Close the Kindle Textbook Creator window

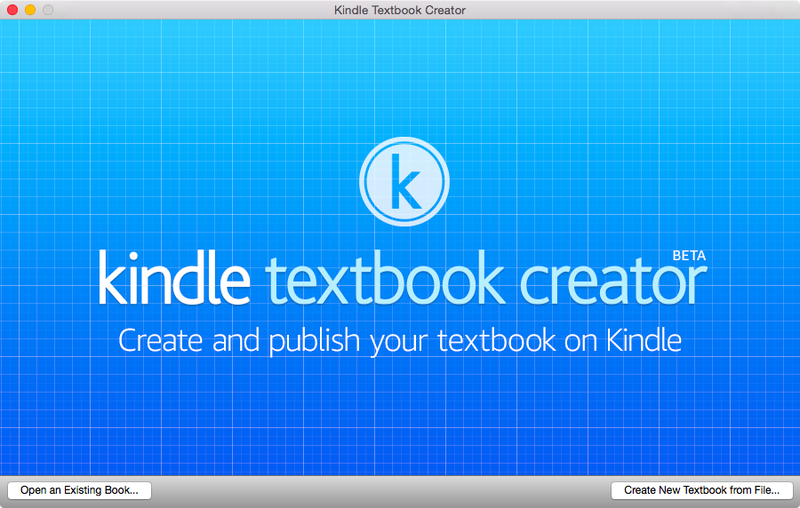(13, 10)
